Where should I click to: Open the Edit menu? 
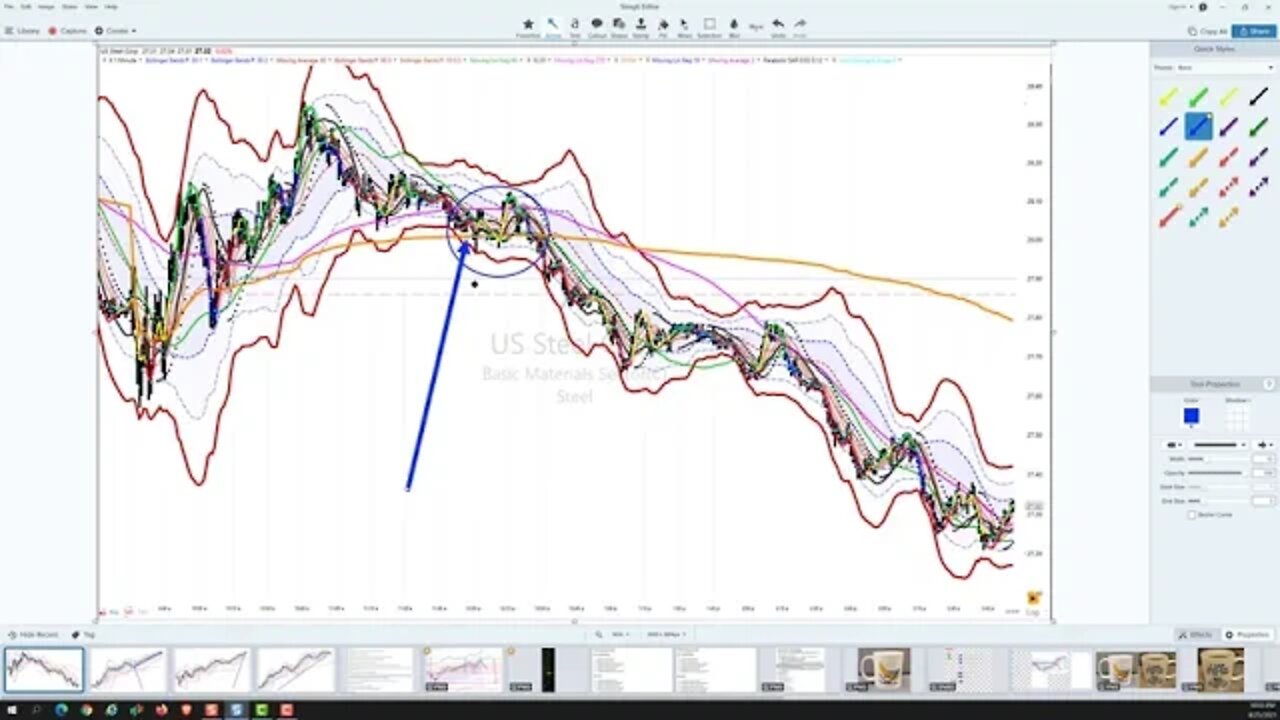[27, 6]
